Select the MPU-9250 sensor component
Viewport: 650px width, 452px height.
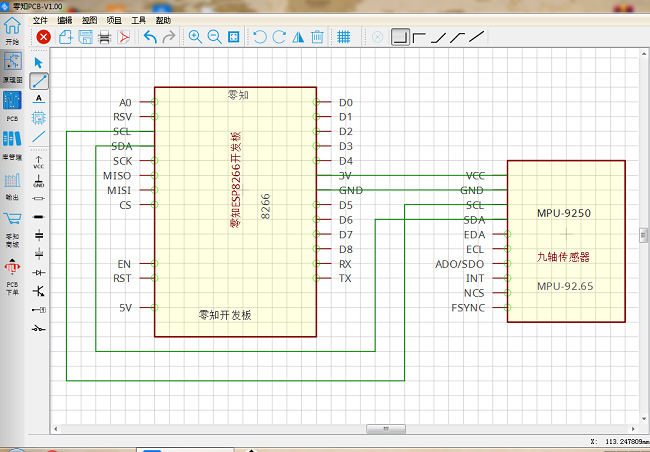tap(566, 241)
